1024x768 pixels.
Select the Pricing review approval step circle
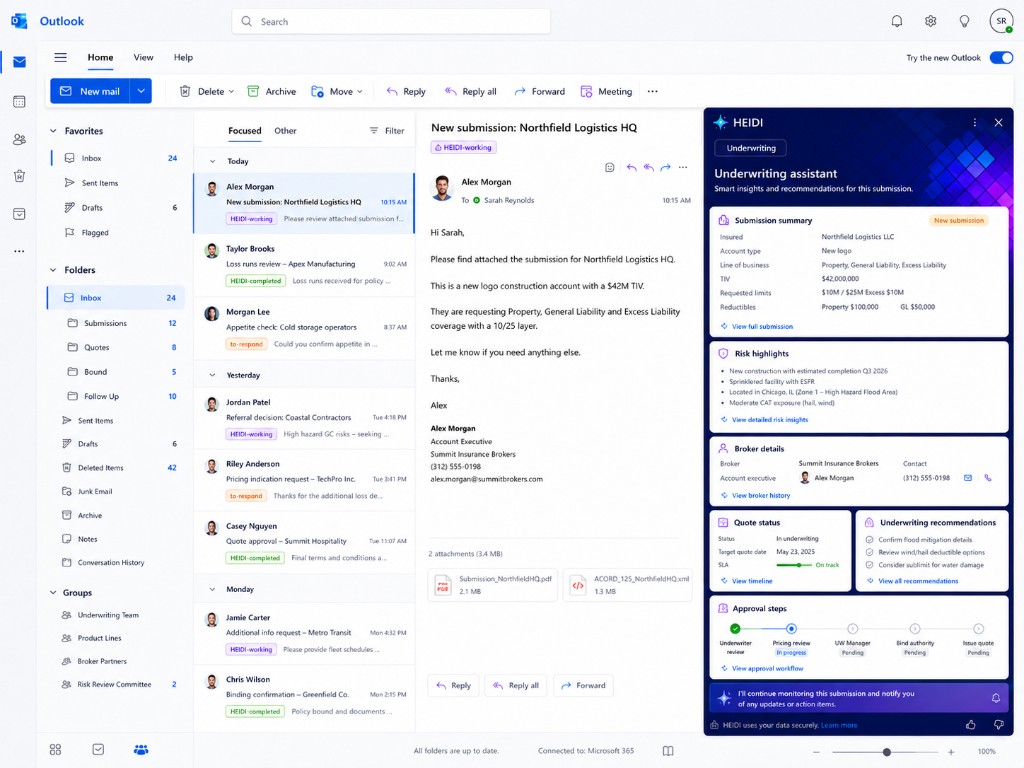point(791,628)
